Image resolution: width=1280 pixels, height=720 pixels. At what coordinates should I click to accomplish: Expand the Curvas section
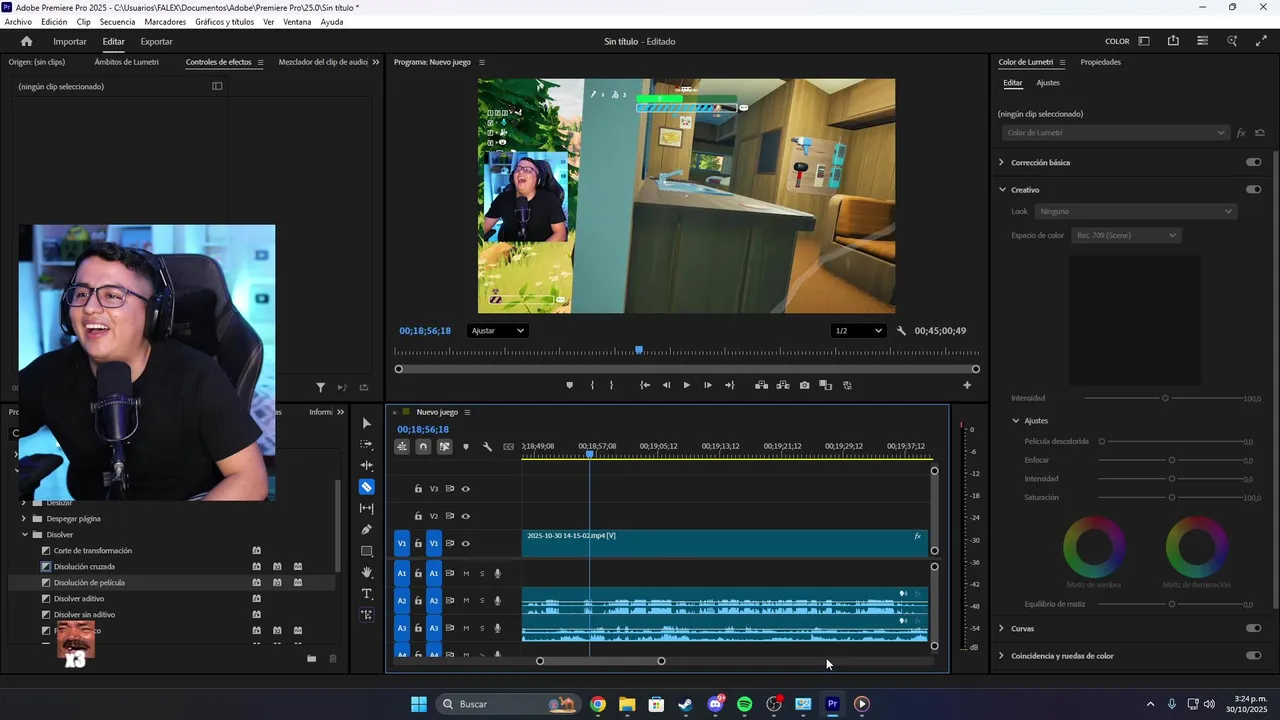click(1002, 629)
